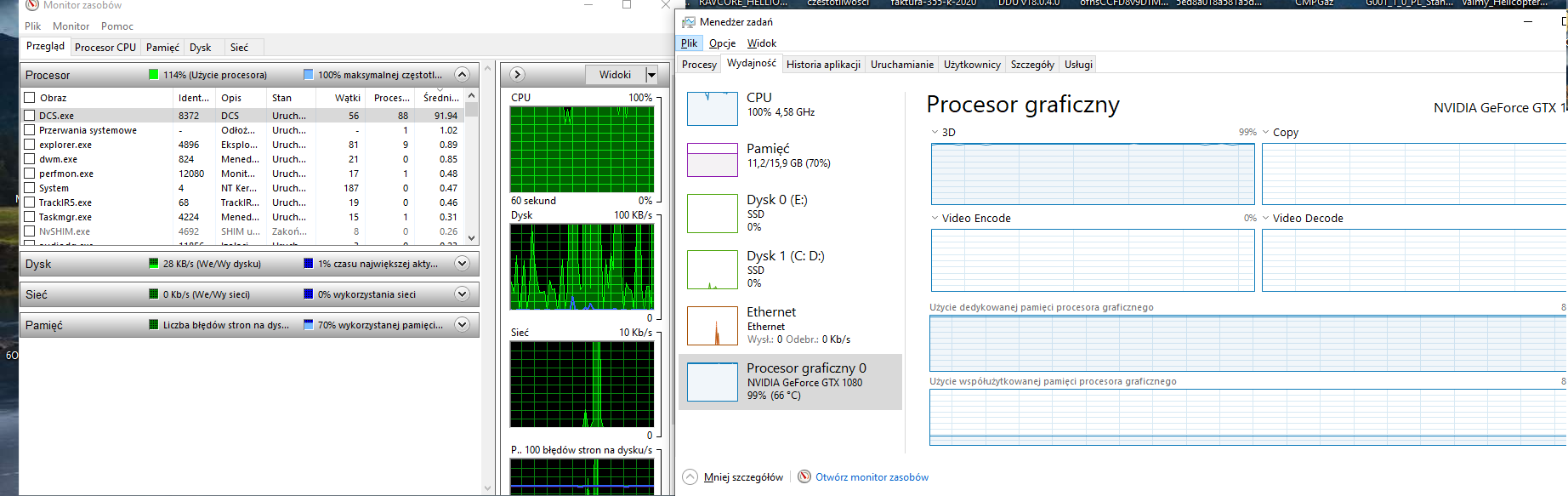This screenshot has height=496, width=1568.
Task: Expand the Pamięć section chevron
Action: point(462,325)
